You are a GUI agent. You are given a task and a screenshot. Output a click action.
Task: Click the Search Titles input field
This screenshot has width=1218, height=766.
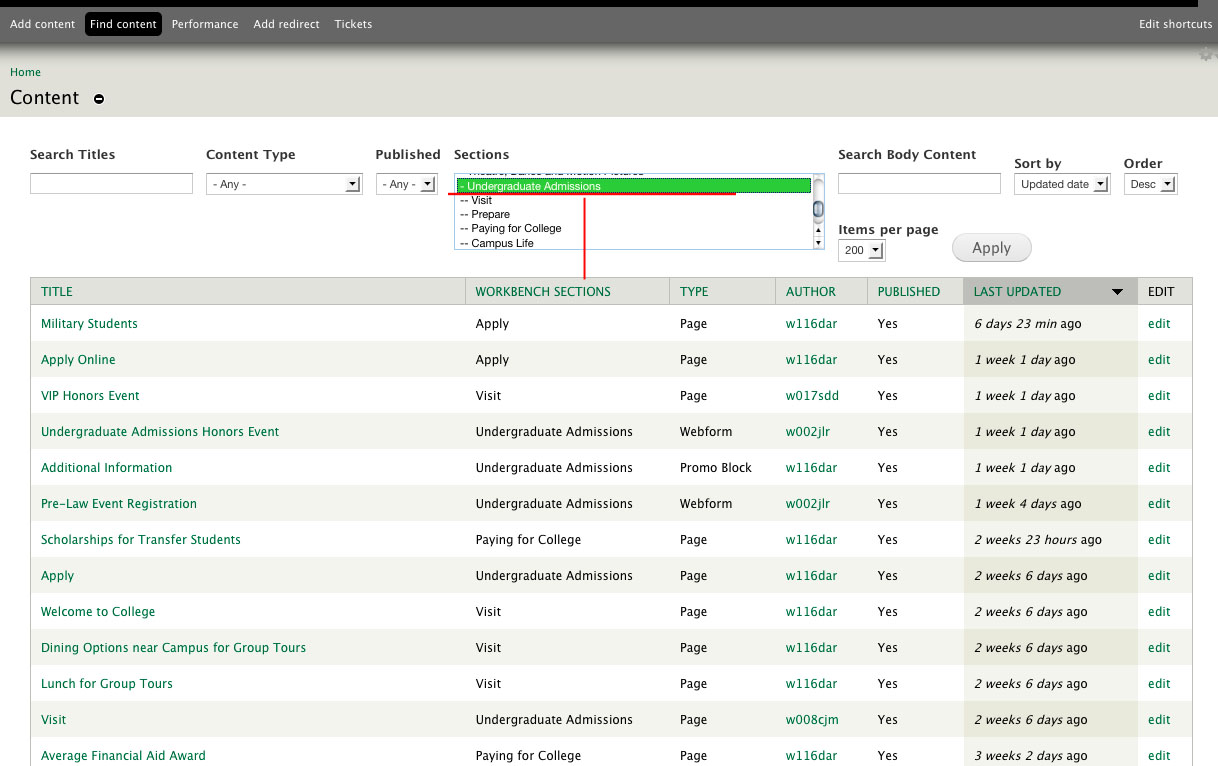coord(111,183)
